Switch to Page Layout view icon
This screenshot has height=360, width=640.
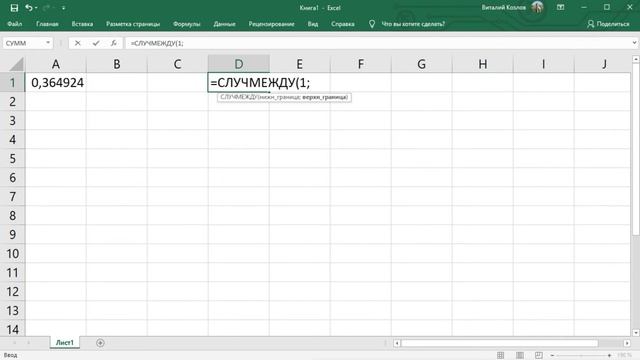tap(520, 355)
